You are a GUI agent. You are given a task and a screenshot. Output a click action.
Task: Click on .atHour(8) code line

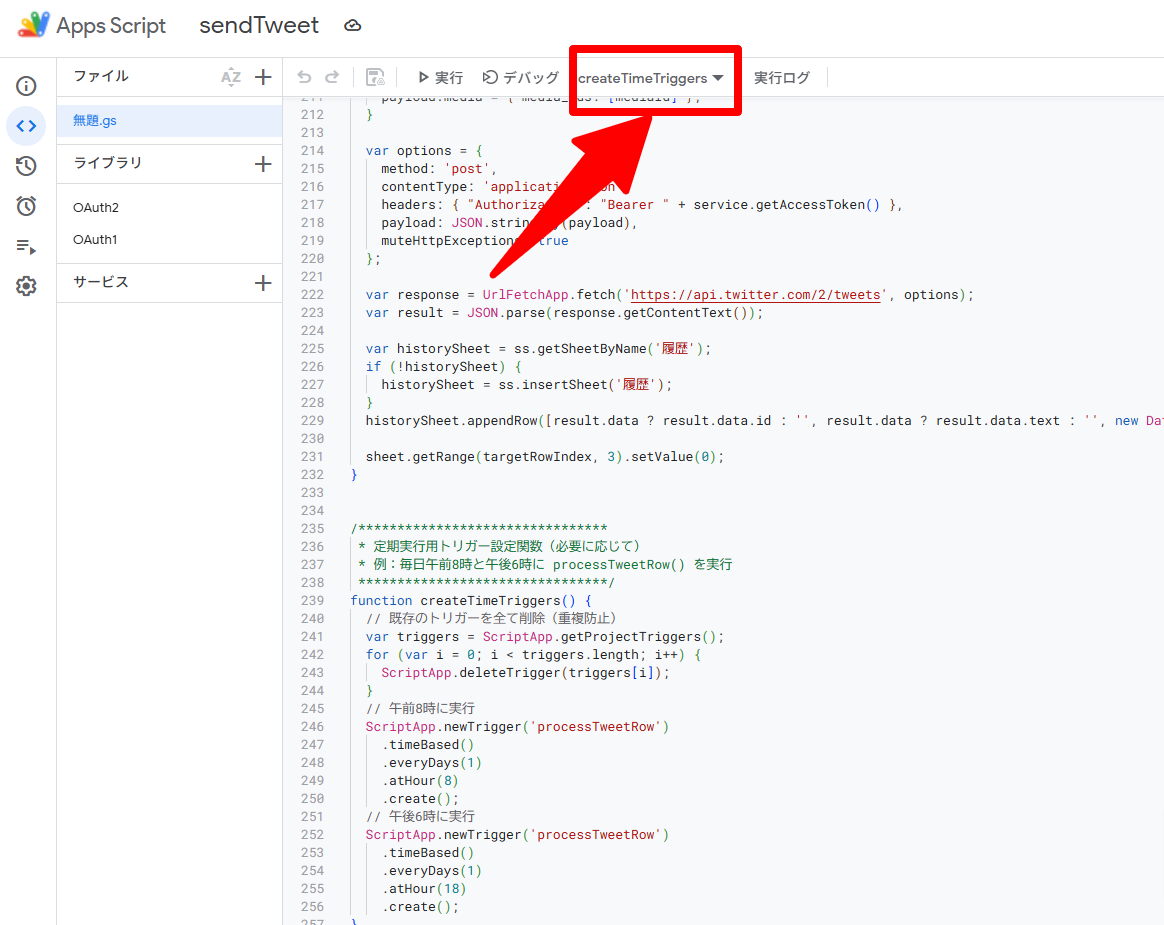click(x=420, y=781)
